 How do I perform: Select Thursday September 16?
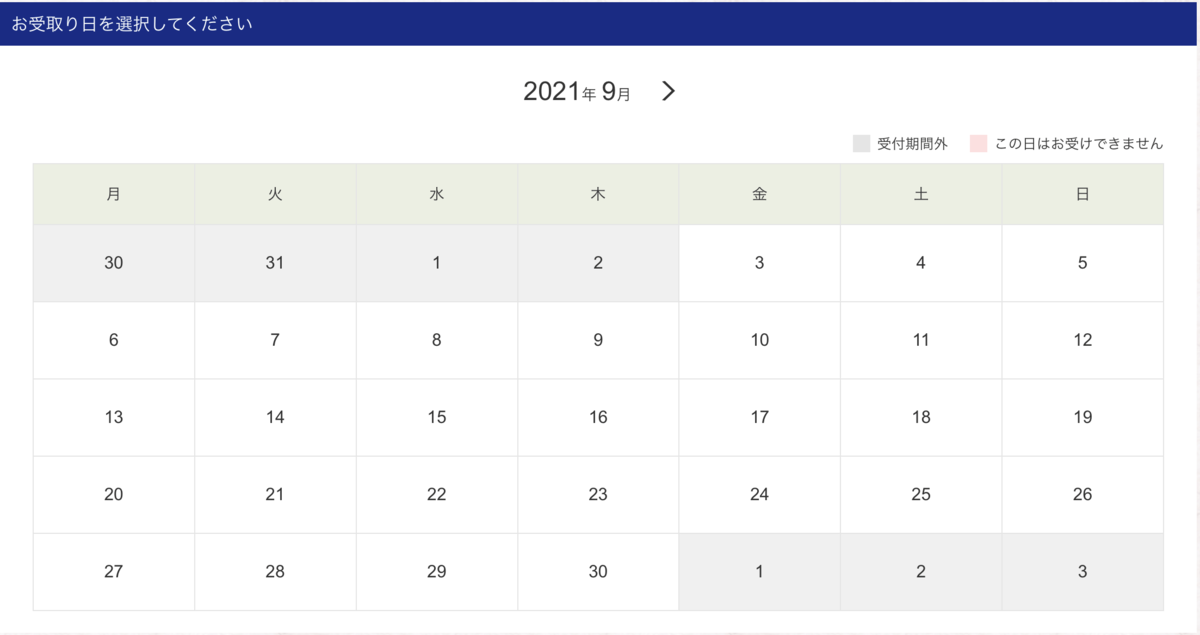598,417
